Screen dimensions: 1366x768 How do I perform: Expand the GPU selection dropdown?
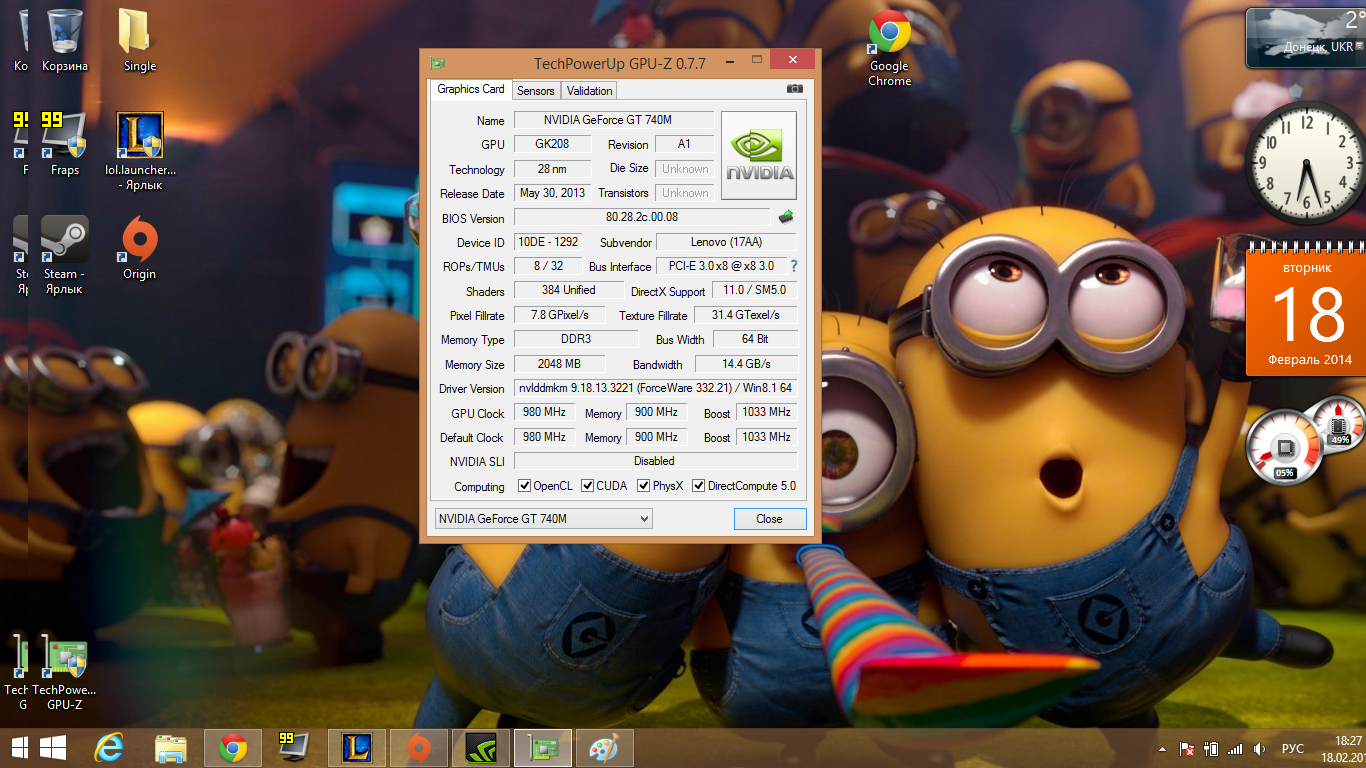[644, 518]
